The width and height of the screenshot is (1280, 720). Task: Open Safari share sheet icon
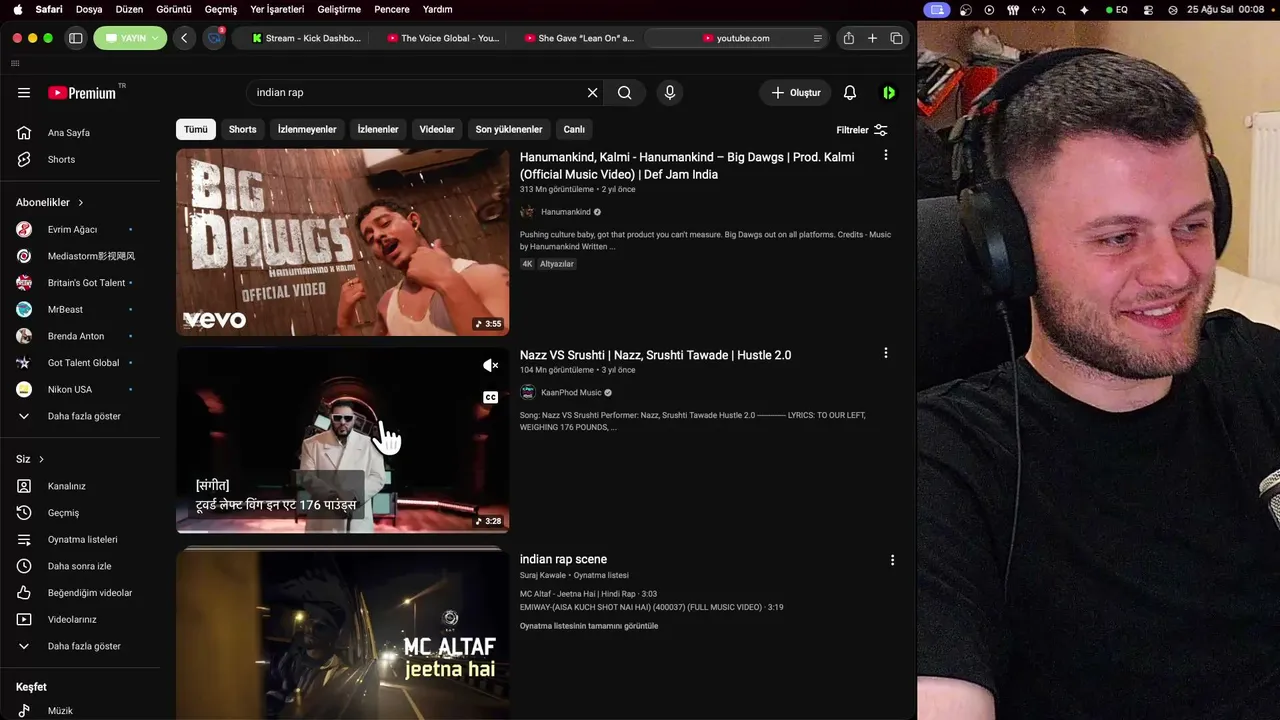849,38
